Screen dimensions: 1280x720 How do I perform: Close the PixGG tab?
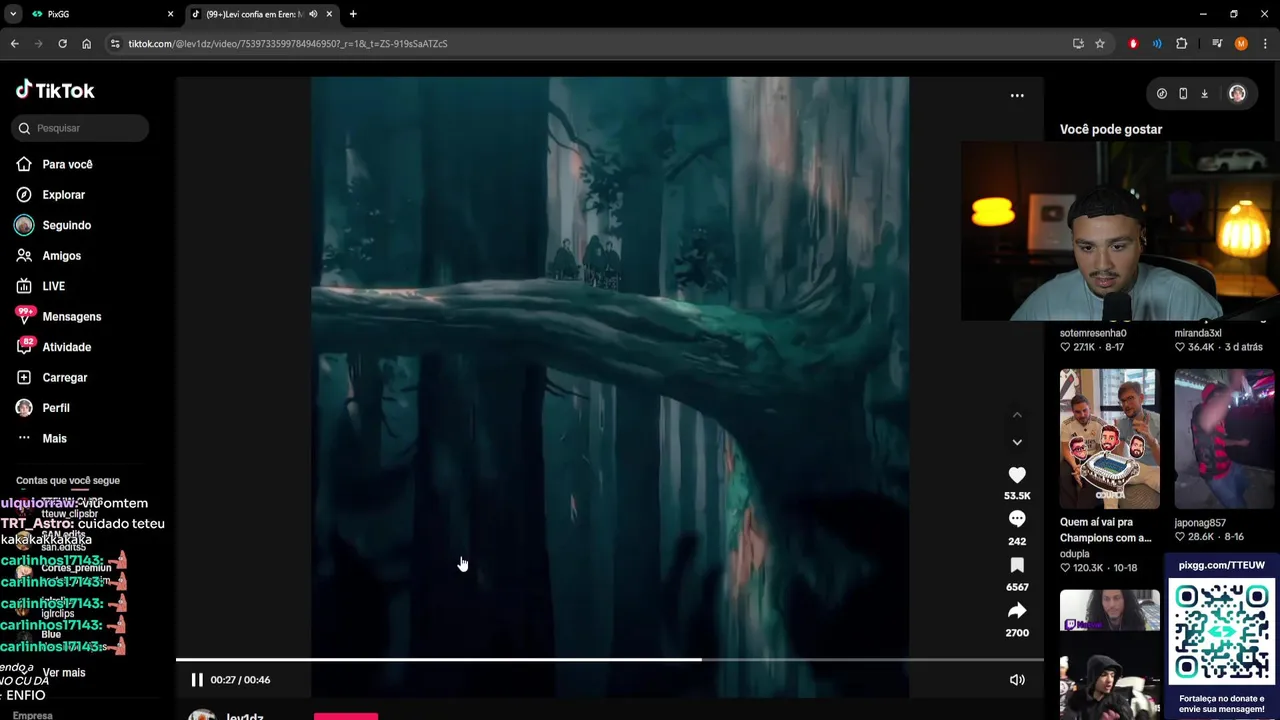(x=170, y=14)
